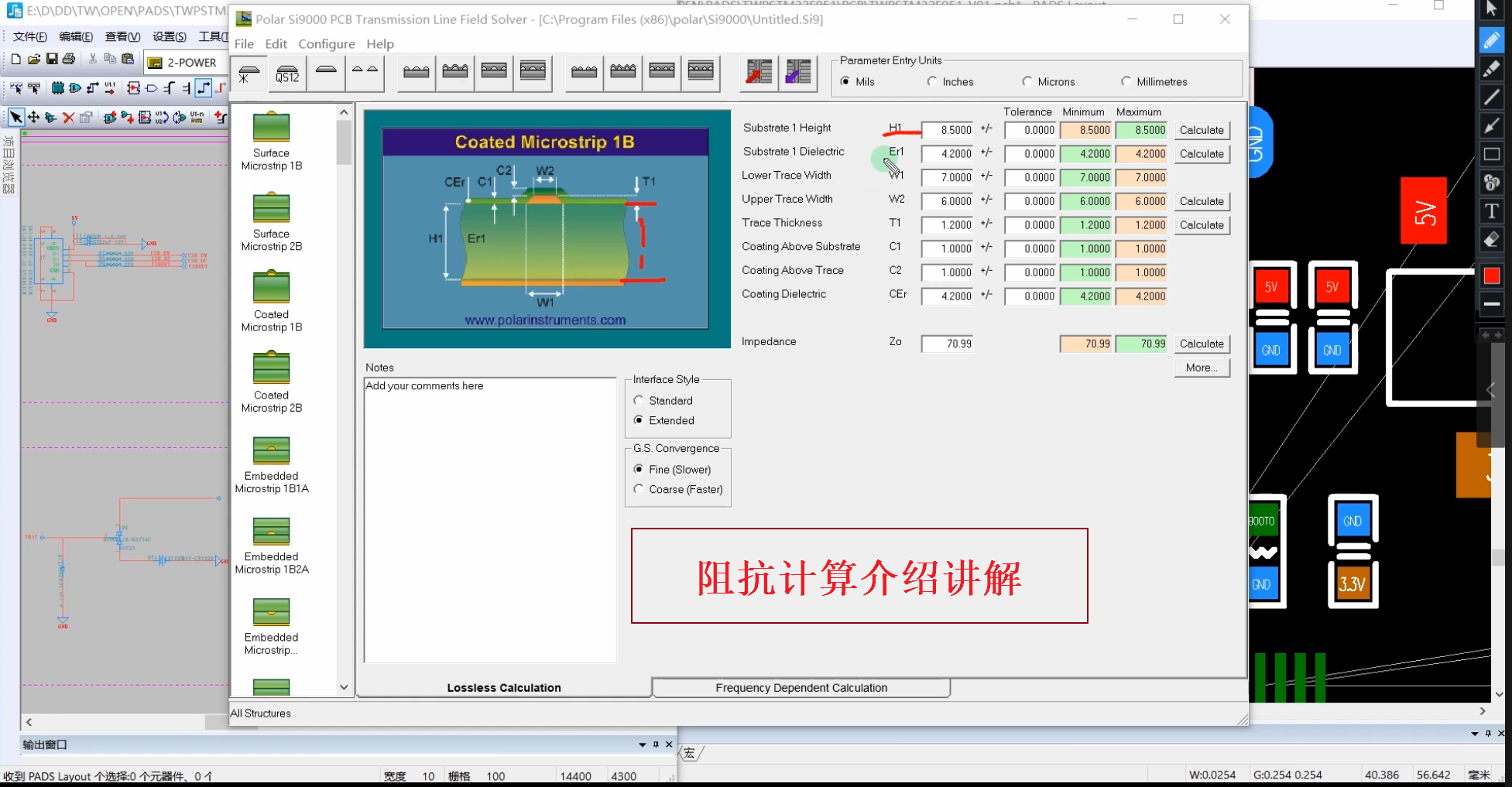Select Fine (Slower) convergence
This screenshot has width=1512, height=787.
639,469
